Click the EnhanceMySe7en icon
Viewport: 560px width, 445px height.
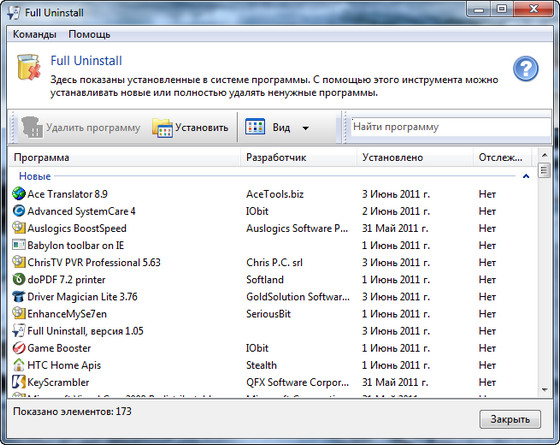tap(19, 313)
